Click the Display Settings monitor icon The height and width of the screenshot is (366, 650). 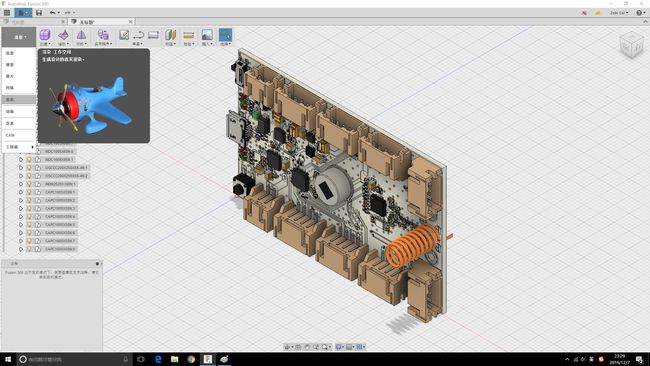pos(339,347)
